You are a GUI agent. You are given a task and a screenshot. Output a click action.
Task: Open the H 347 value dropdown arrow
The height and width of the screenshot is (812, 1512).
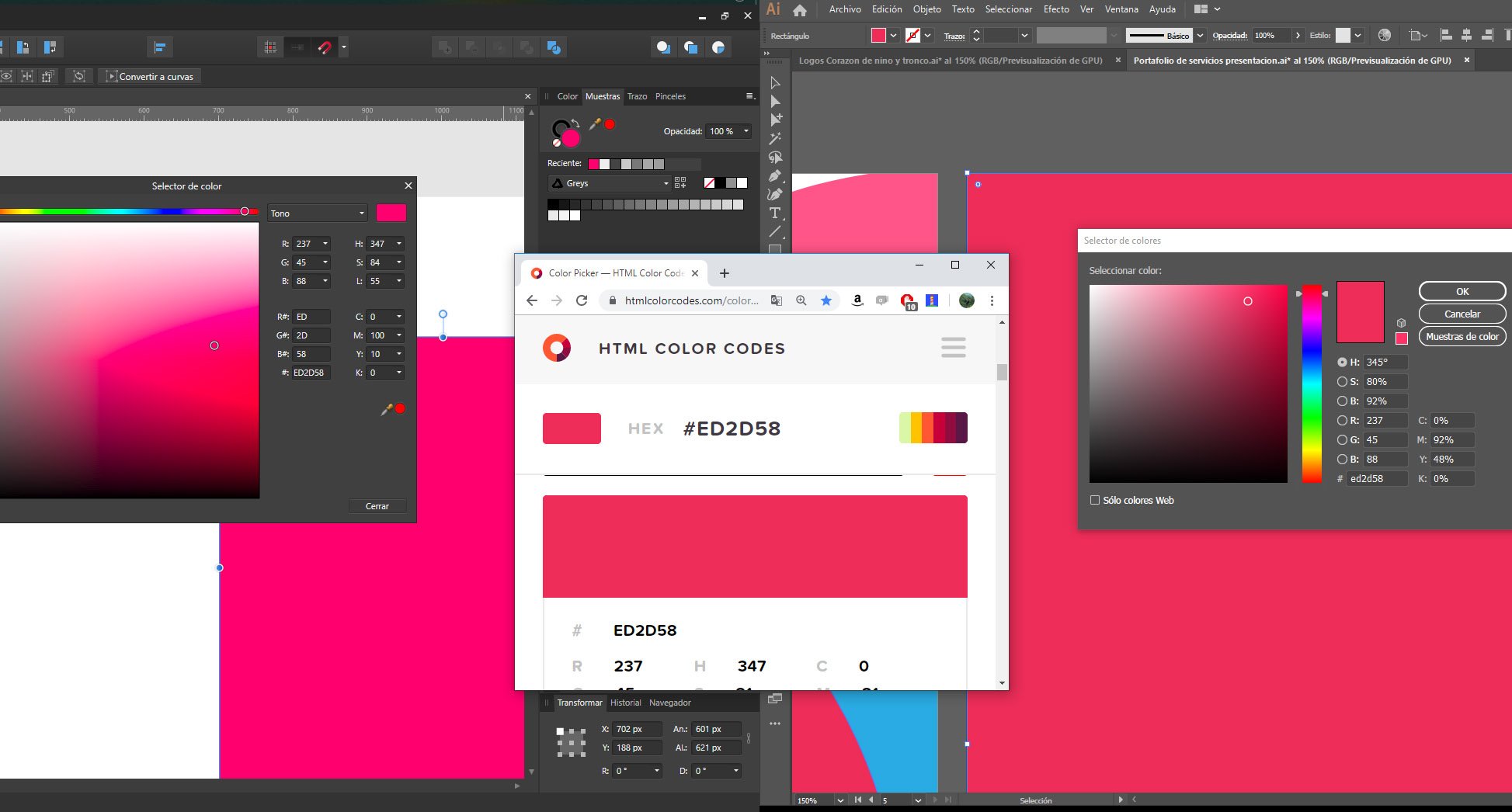coord(399,244)
